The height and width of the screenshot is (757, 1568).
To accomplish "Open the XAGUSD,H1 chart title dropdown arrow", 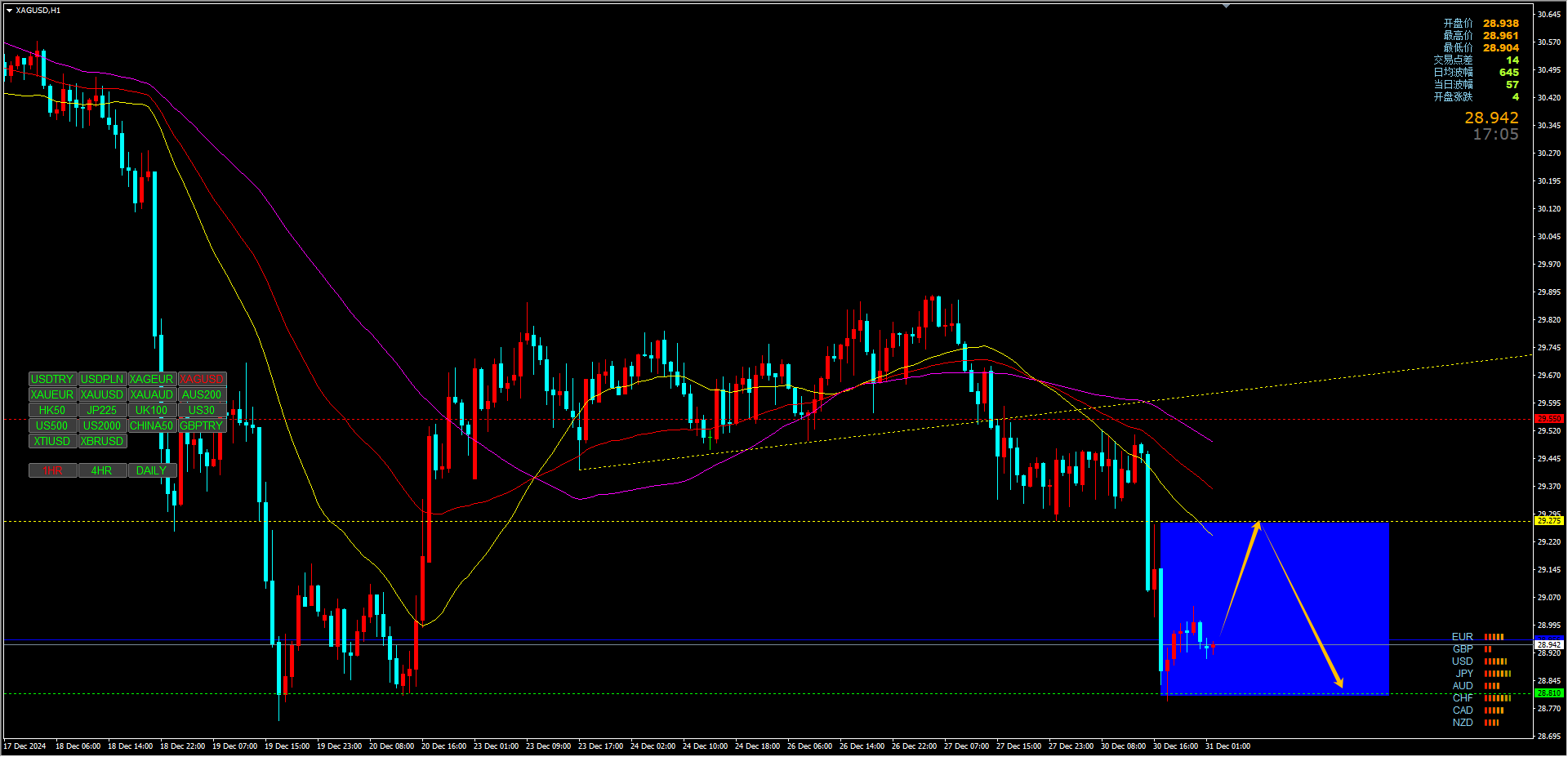I will (9, 11).
